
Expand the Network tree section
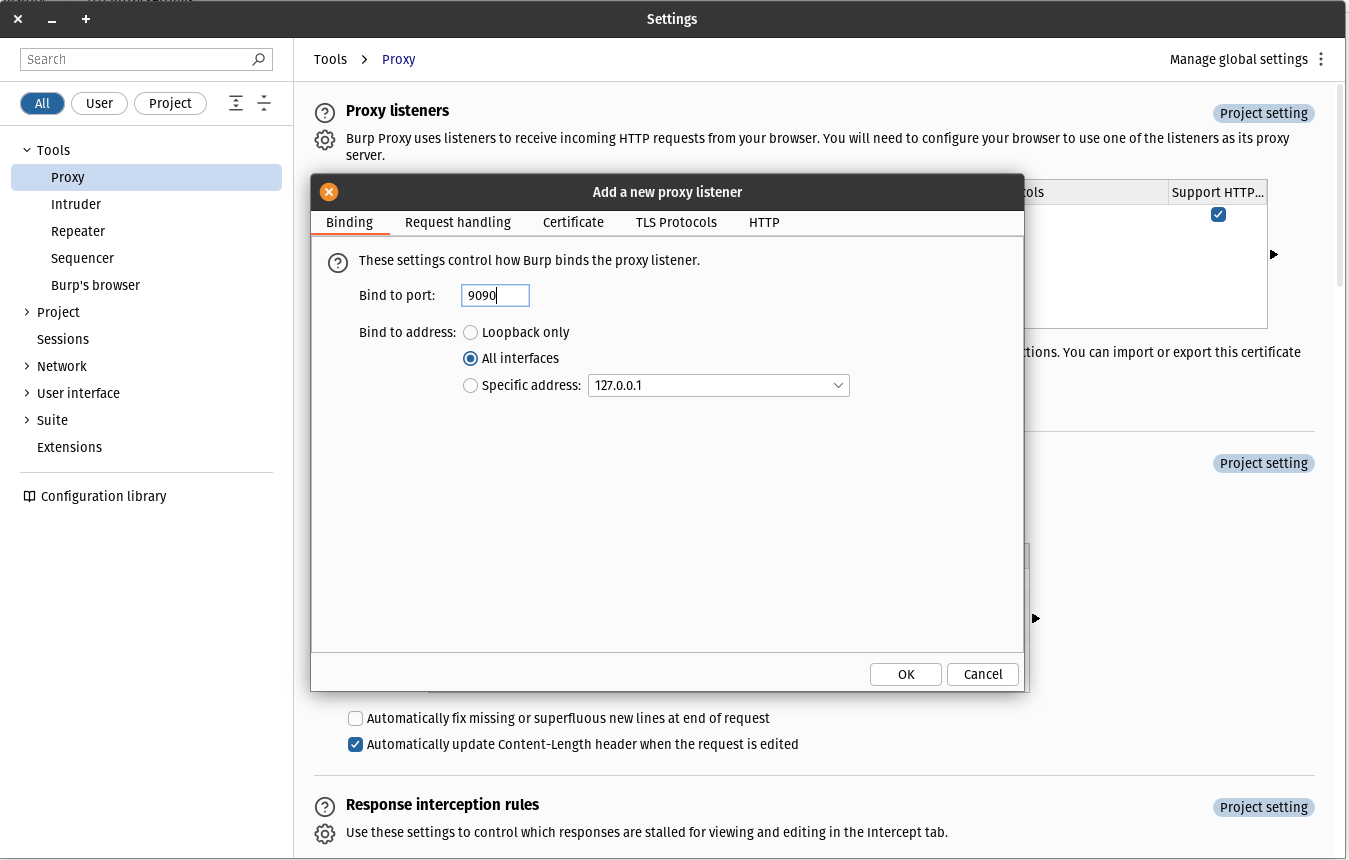coord(27,367)
